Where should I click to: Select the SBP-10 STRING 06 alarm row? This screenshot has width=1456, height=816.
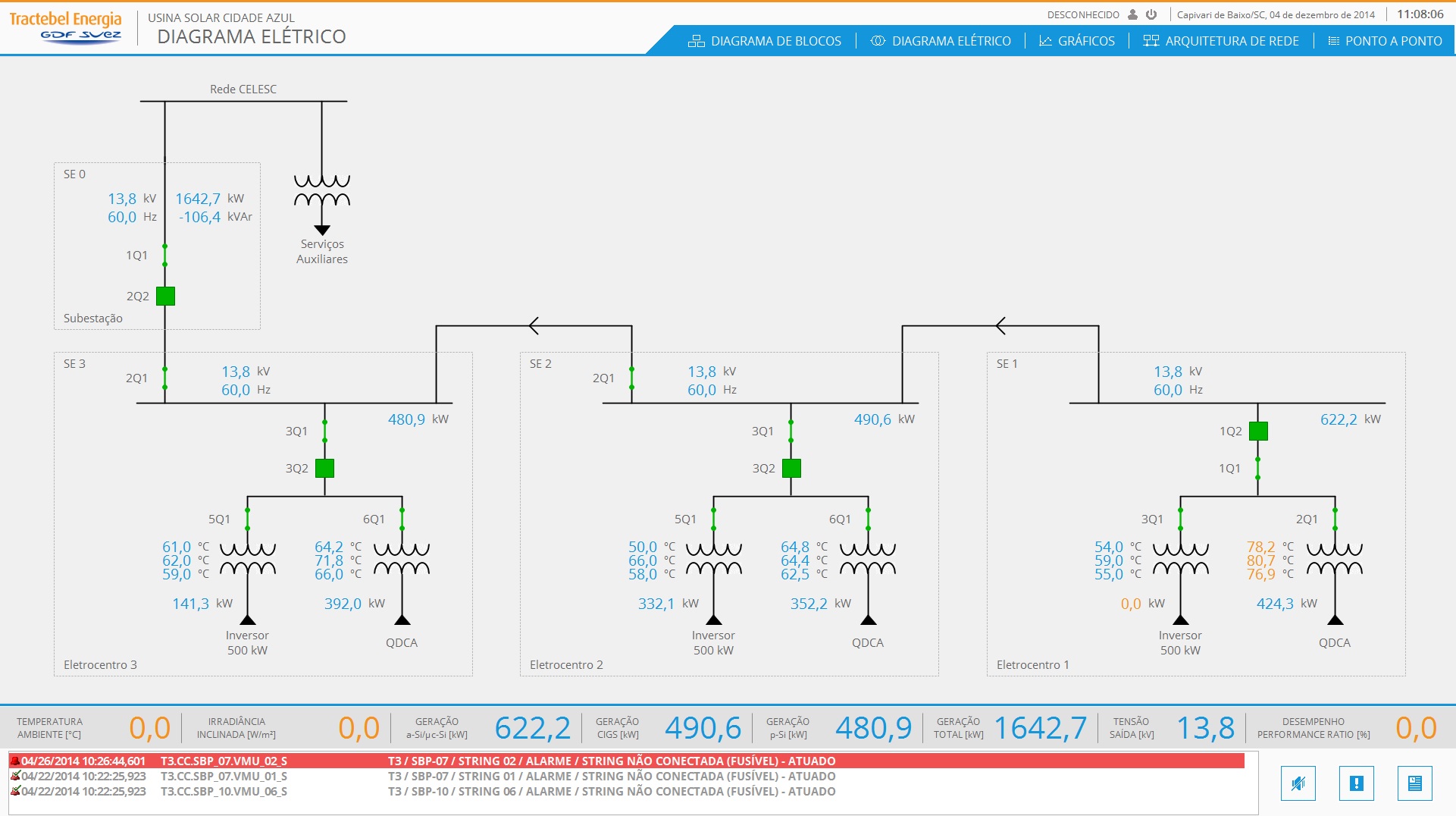tap(627, 791)
